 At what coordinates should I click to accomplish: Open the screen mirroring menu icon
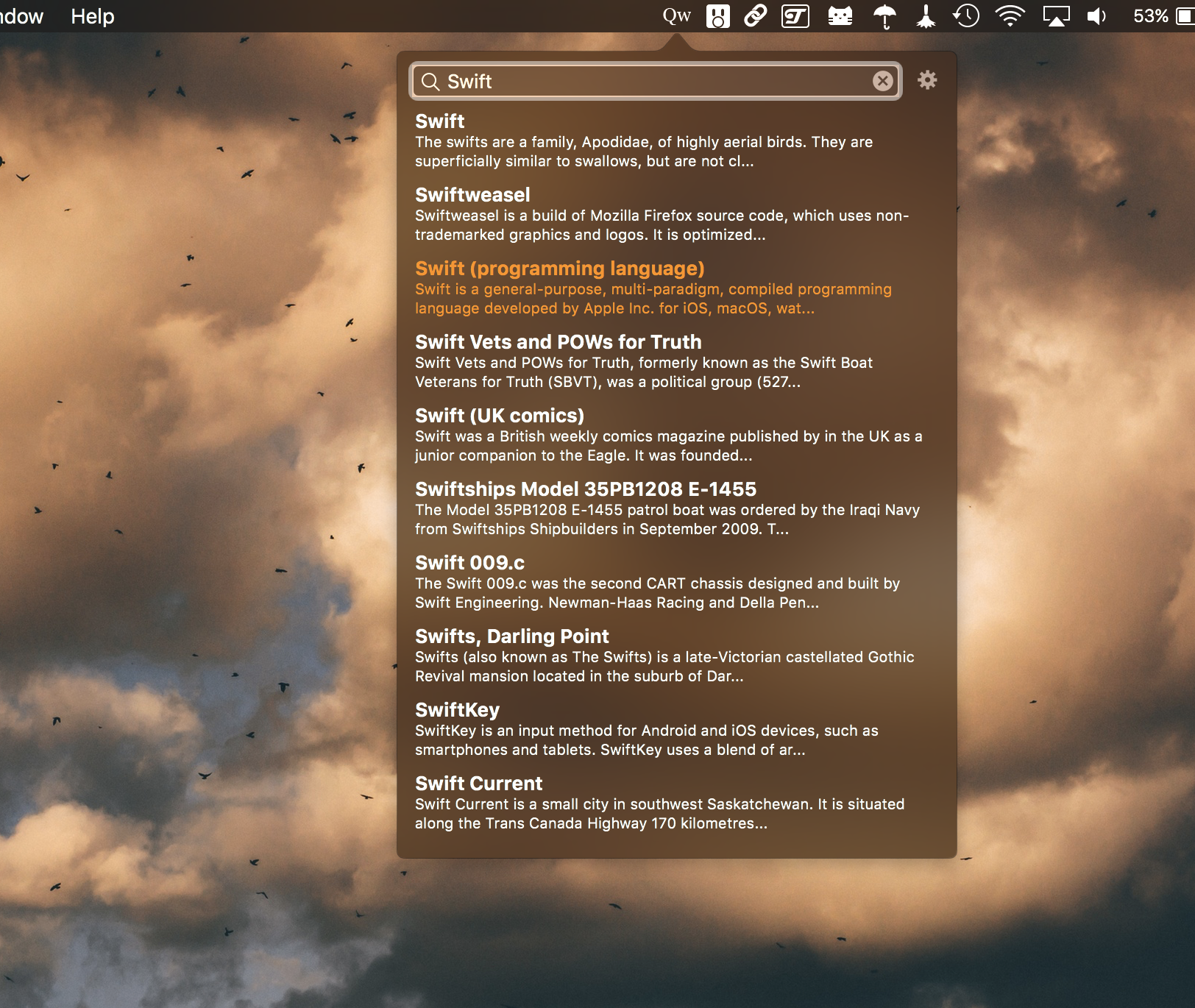[x=1055, y=15]
